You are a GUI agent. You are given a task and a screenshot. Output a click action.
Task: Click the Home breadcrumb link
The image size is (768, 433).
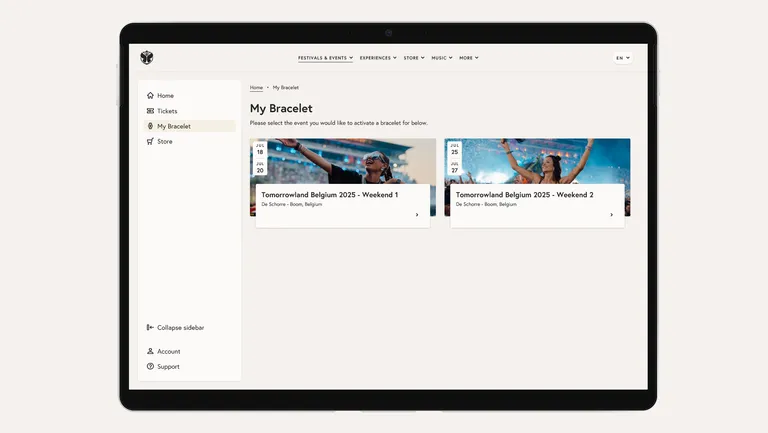(256, 87)
